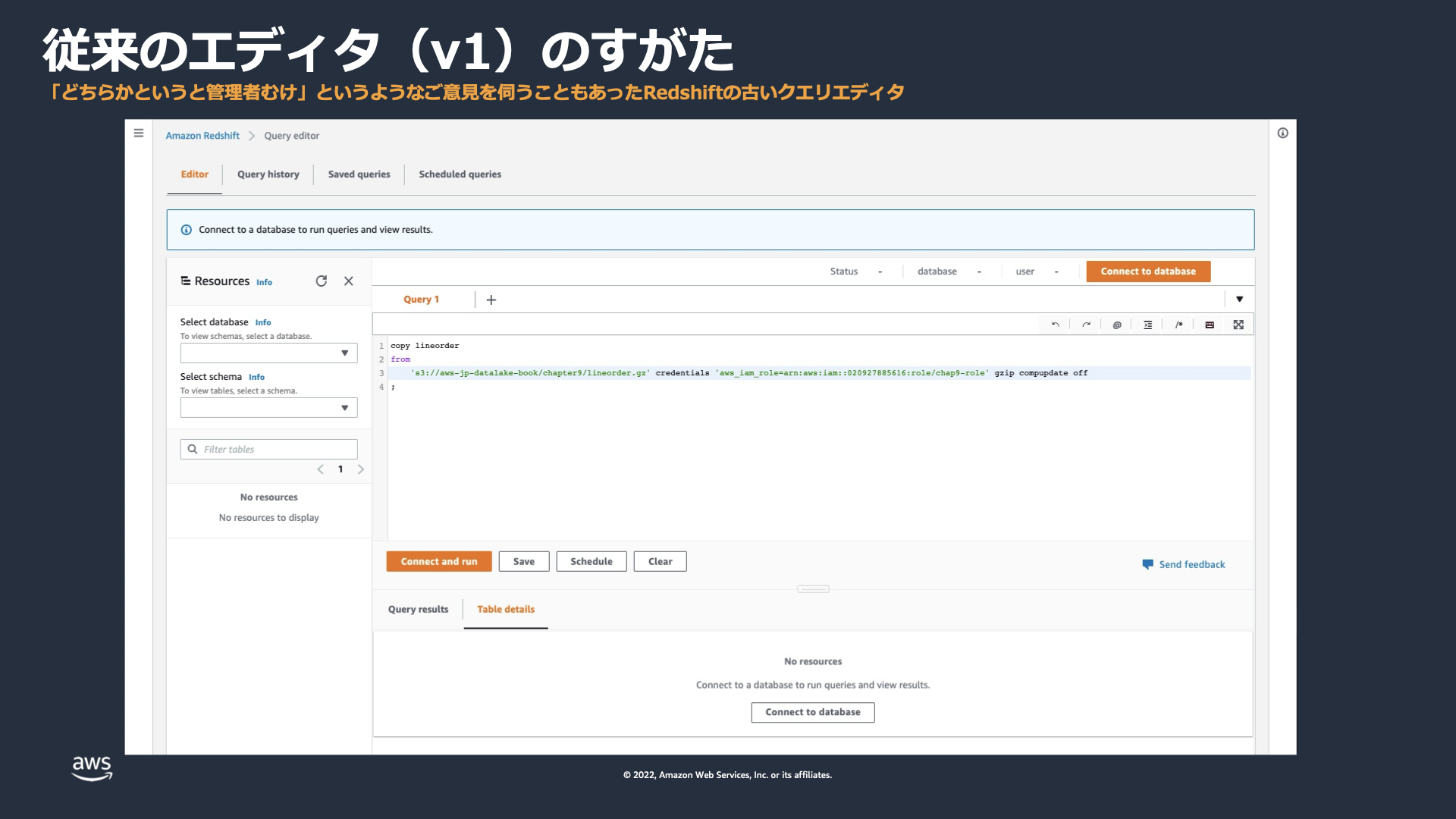Image resolution: width=1456 pixels, height=819 pixels.
Task: Expand the query tabs dropdown arrow
Action: [x=1239, y=300]
